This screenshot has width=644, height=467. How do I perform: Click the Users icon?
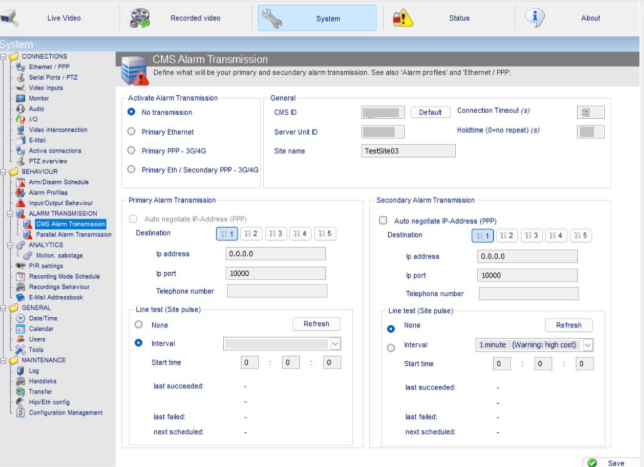(x=21, y=339)
